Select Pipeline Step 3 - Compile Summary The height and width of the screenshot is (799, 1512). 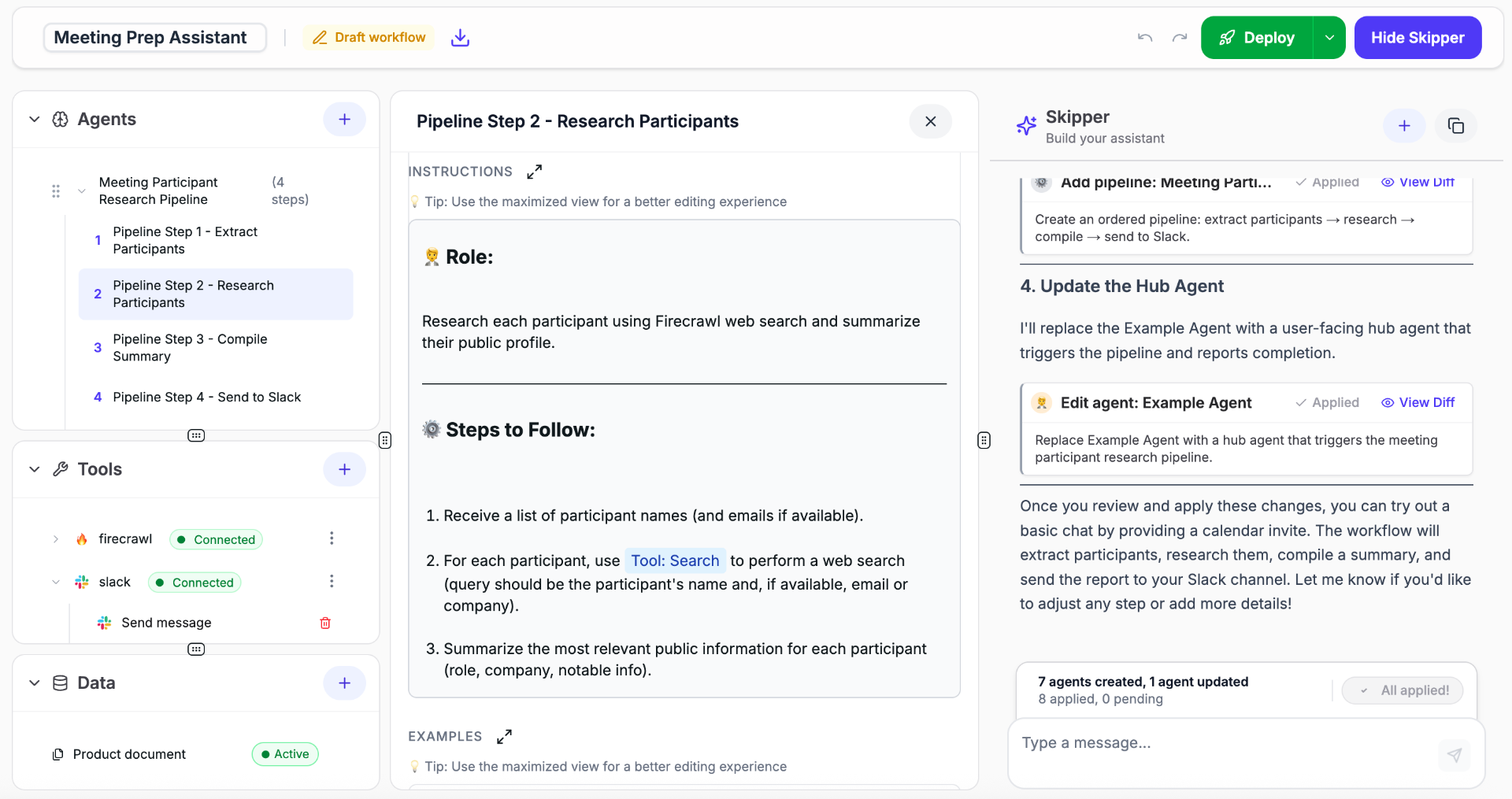(x=191, y=347)
